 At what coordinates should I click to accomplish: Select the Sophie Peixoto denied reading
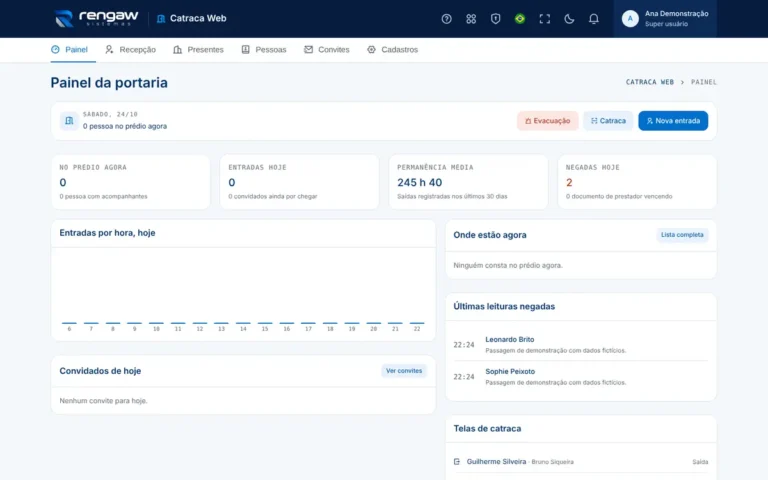click(x=580, y=377)
